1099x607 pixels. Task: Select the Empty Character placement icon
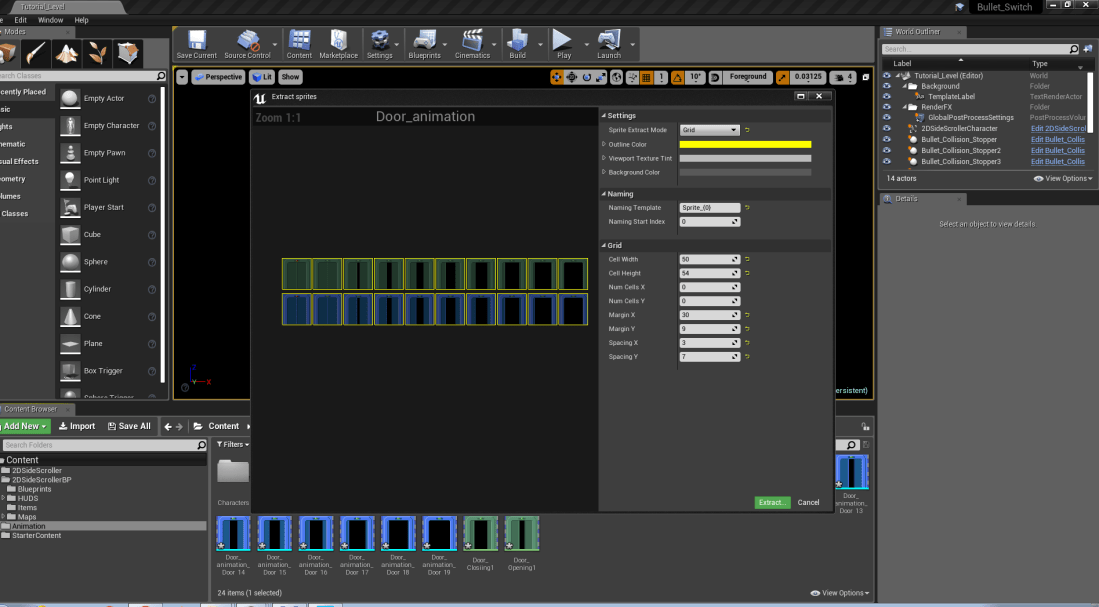70,126
